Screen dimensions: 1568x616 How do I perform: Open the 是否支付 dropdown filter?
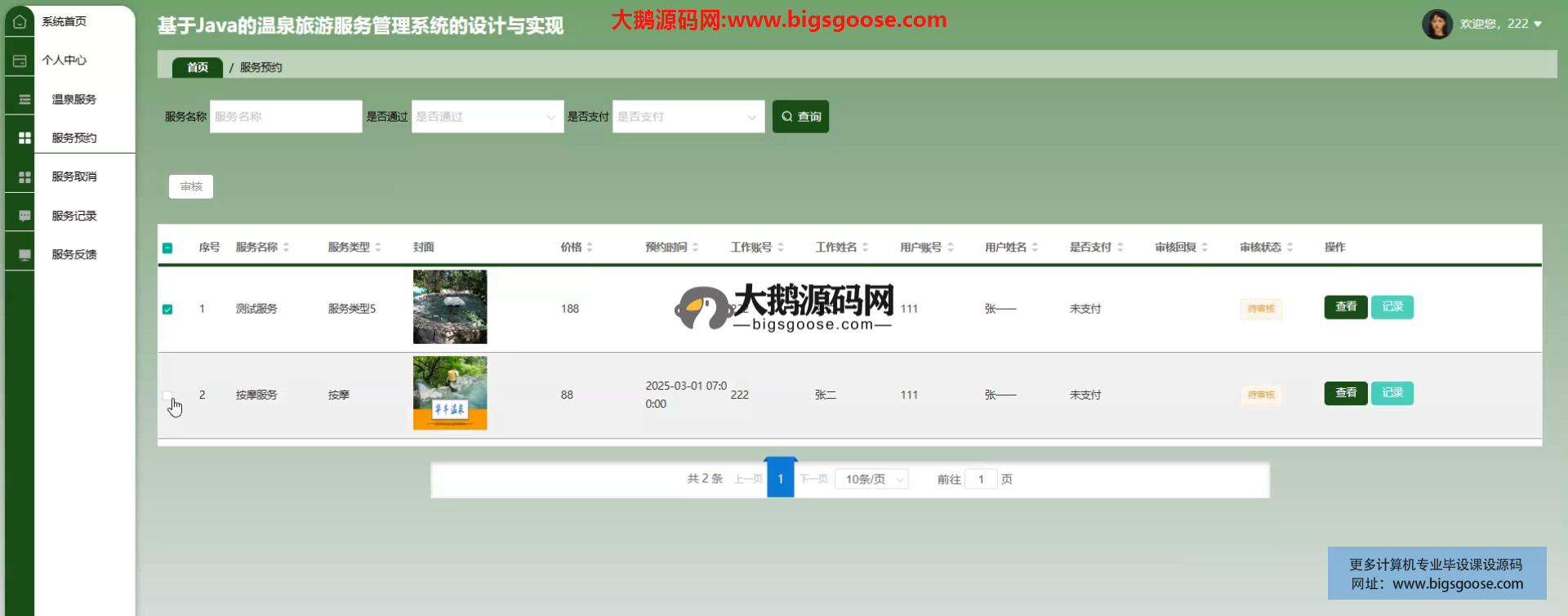[x=688, y=117]
